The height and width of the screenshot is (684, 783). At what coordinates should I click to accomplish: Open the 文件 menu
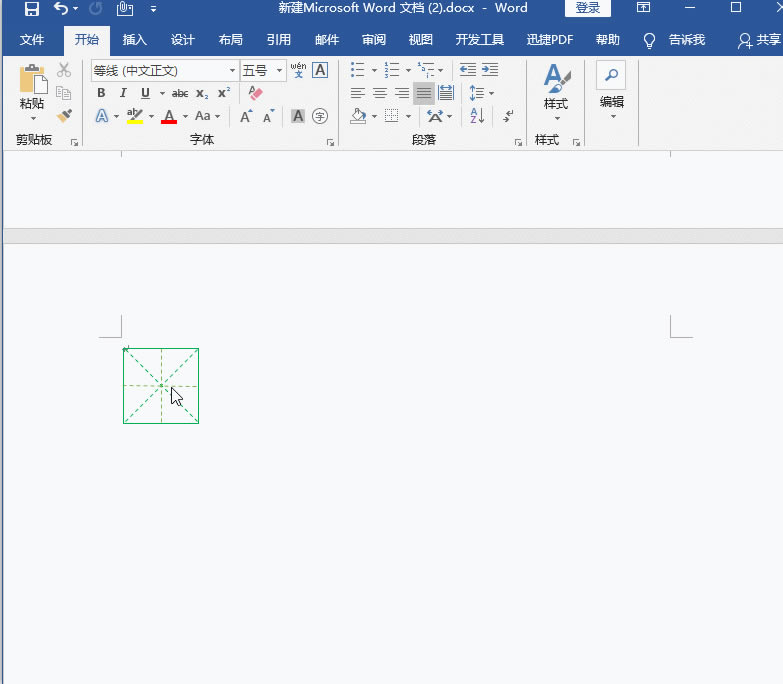[32, 40]
